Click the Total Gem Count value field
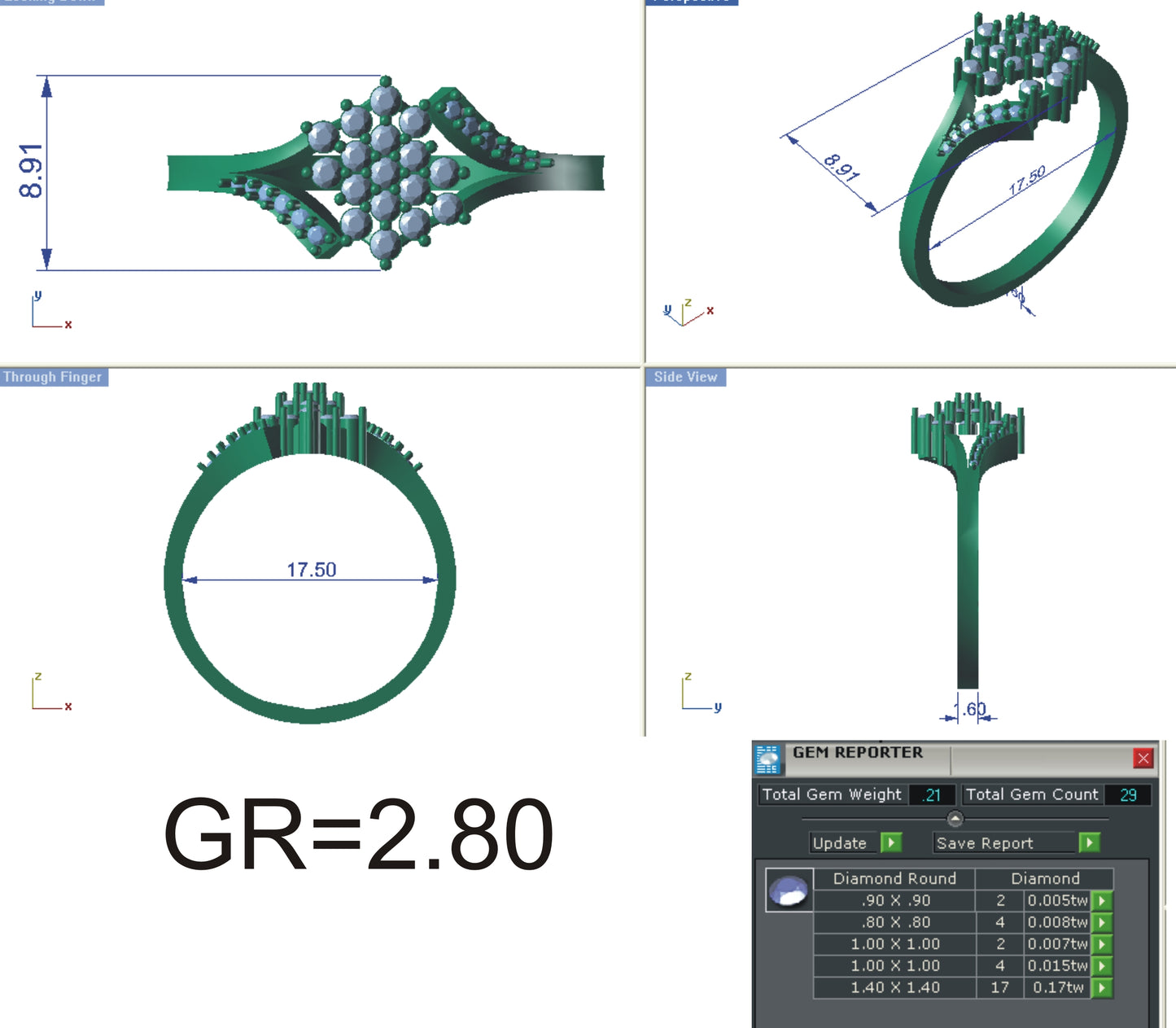Viewport: 1176px width, 1028px height. [1128, 794]
